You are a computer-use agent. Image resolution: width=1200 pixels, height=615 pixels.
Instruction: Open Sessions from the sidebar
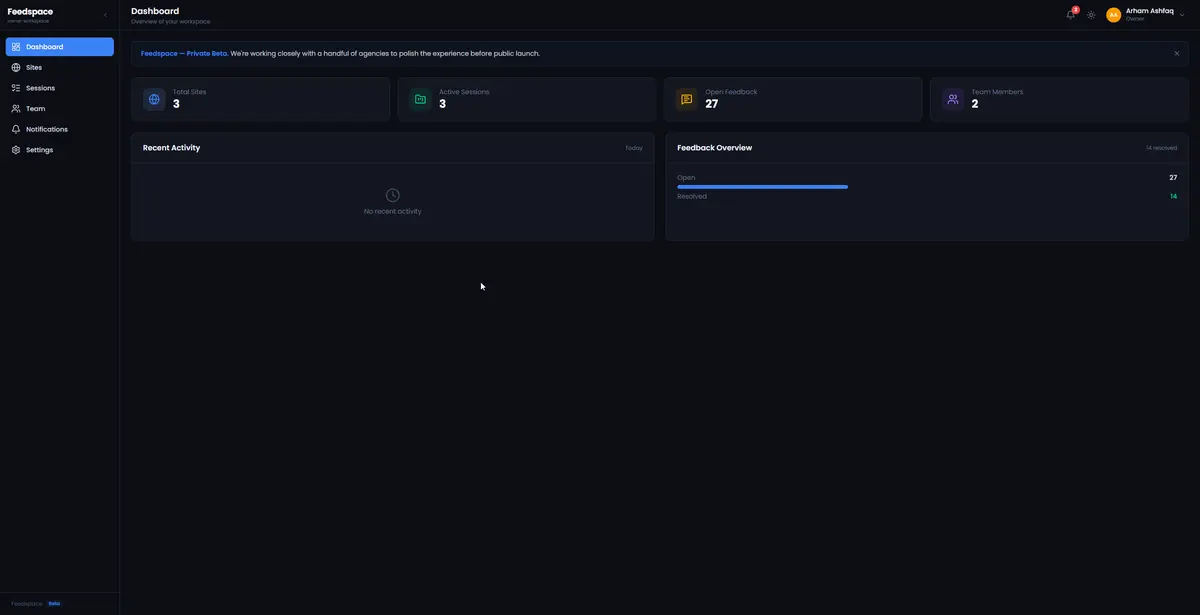point(60,88)
